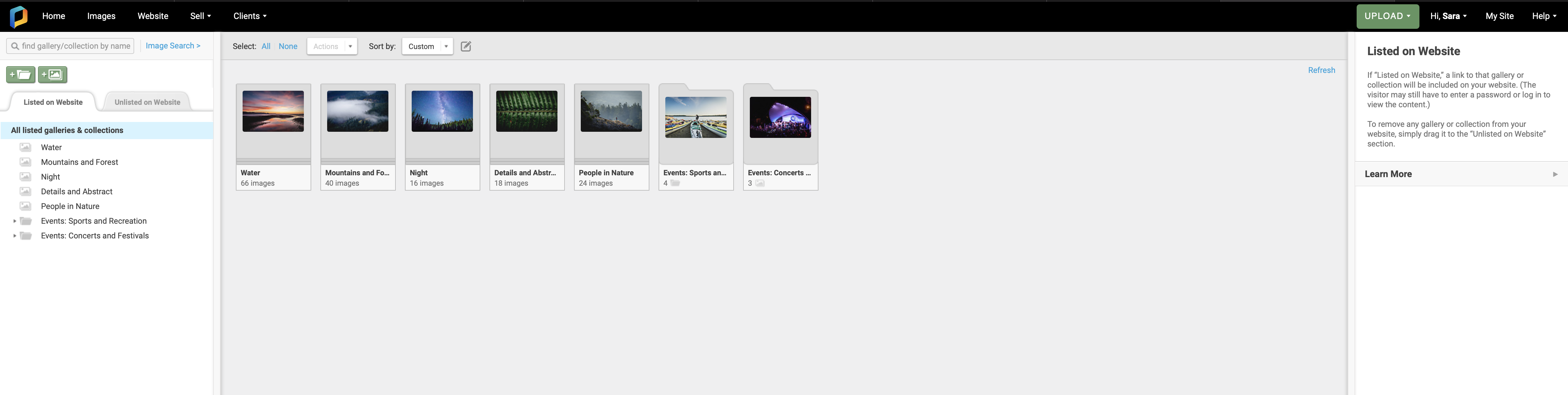Open the Sort by Custom dropdown
Viewport: 1568px width, 395px height.
427,46
